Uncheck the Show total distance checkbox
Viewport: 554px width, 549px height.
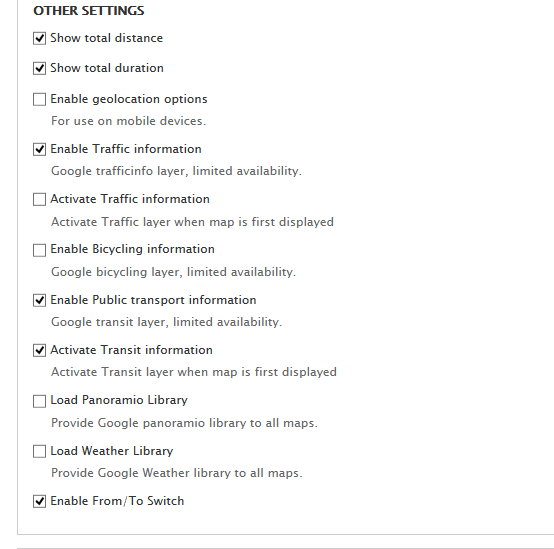pyautogui.click(x=39, y=38)
